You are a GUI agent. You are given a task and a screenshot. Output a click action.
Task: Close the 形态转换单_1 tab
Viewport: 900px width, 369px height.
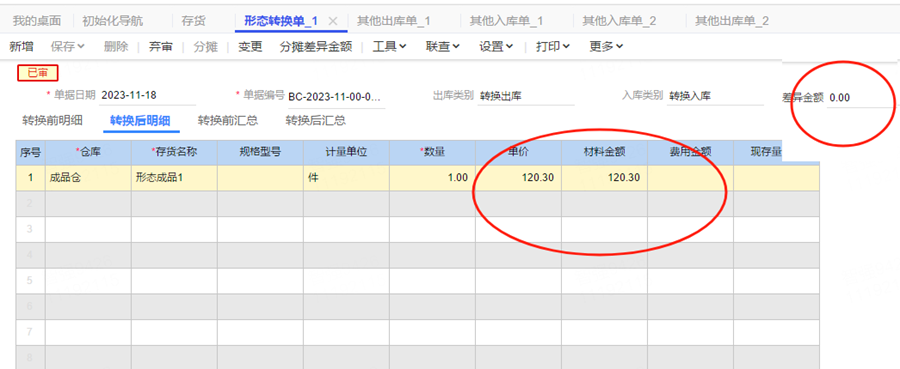pyautogui.click(x=332, y=21)
